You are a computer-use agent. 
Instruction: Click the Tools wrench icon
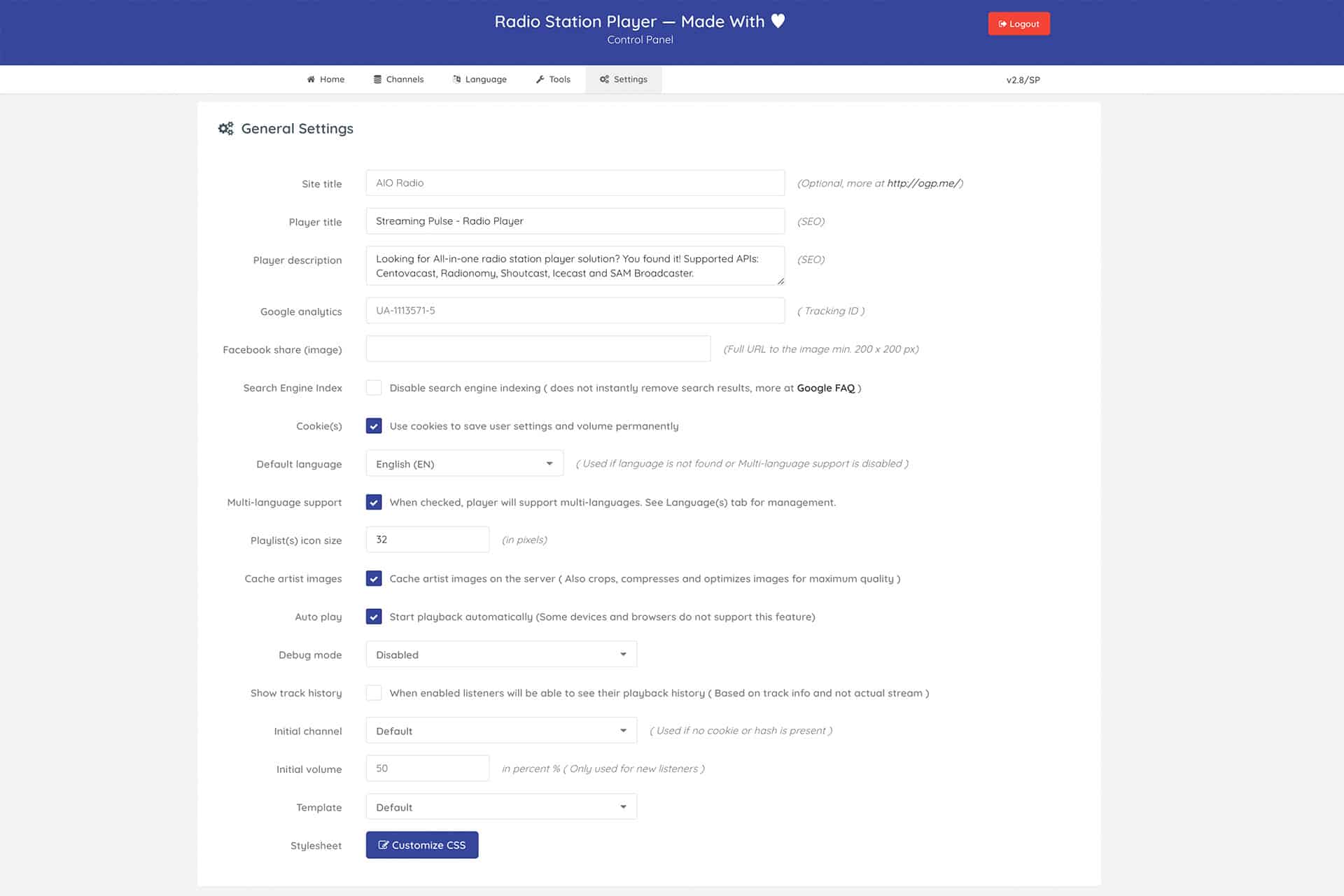(540, 79)
